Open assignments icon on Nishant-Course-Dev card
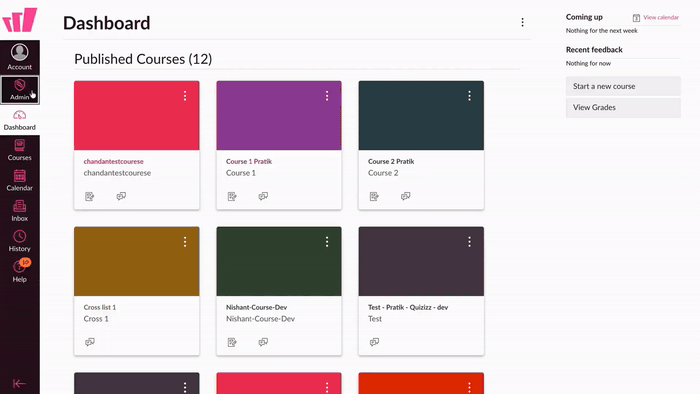700x394 pixels. [x=232, y=342]
